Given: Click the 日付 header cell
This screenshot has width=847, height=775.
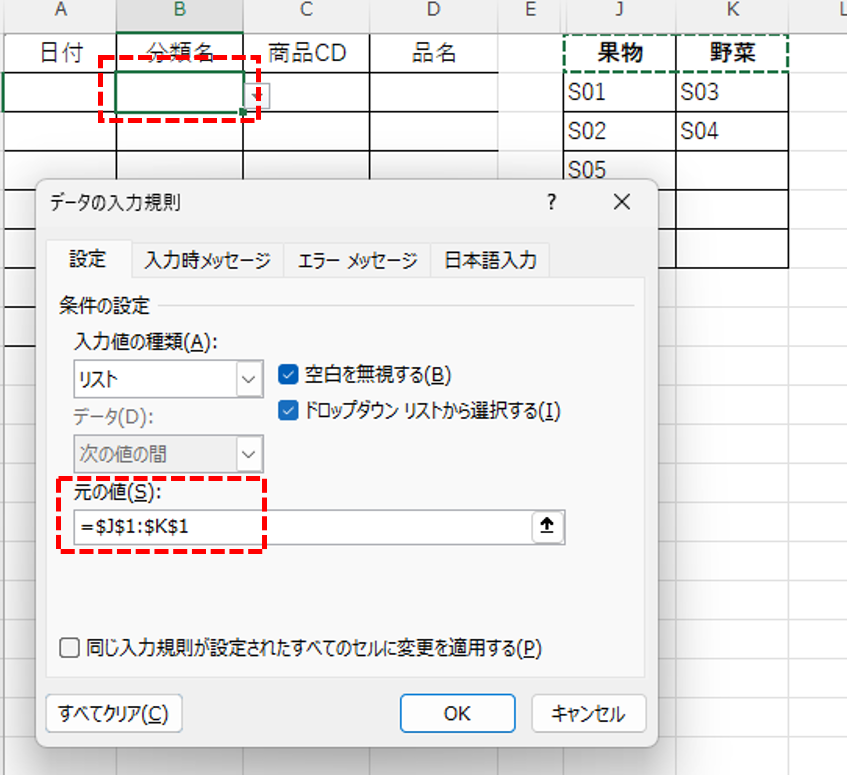Looking at the screenshot, I should pyautogui.click(x=60, y=53).
